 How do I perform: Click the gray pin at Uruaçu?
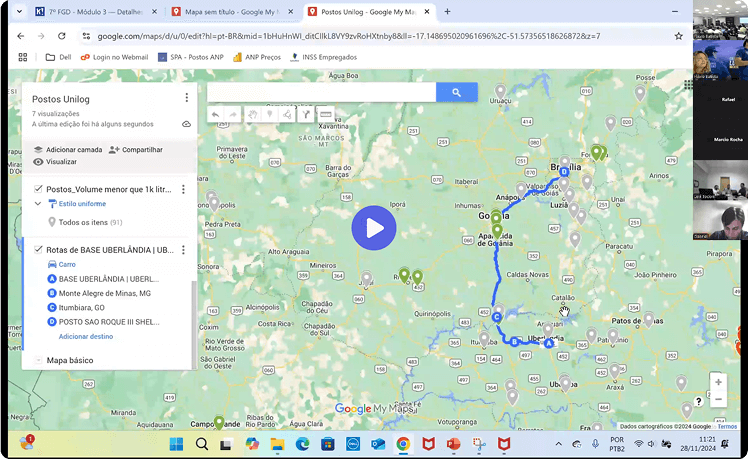point(500,91)
